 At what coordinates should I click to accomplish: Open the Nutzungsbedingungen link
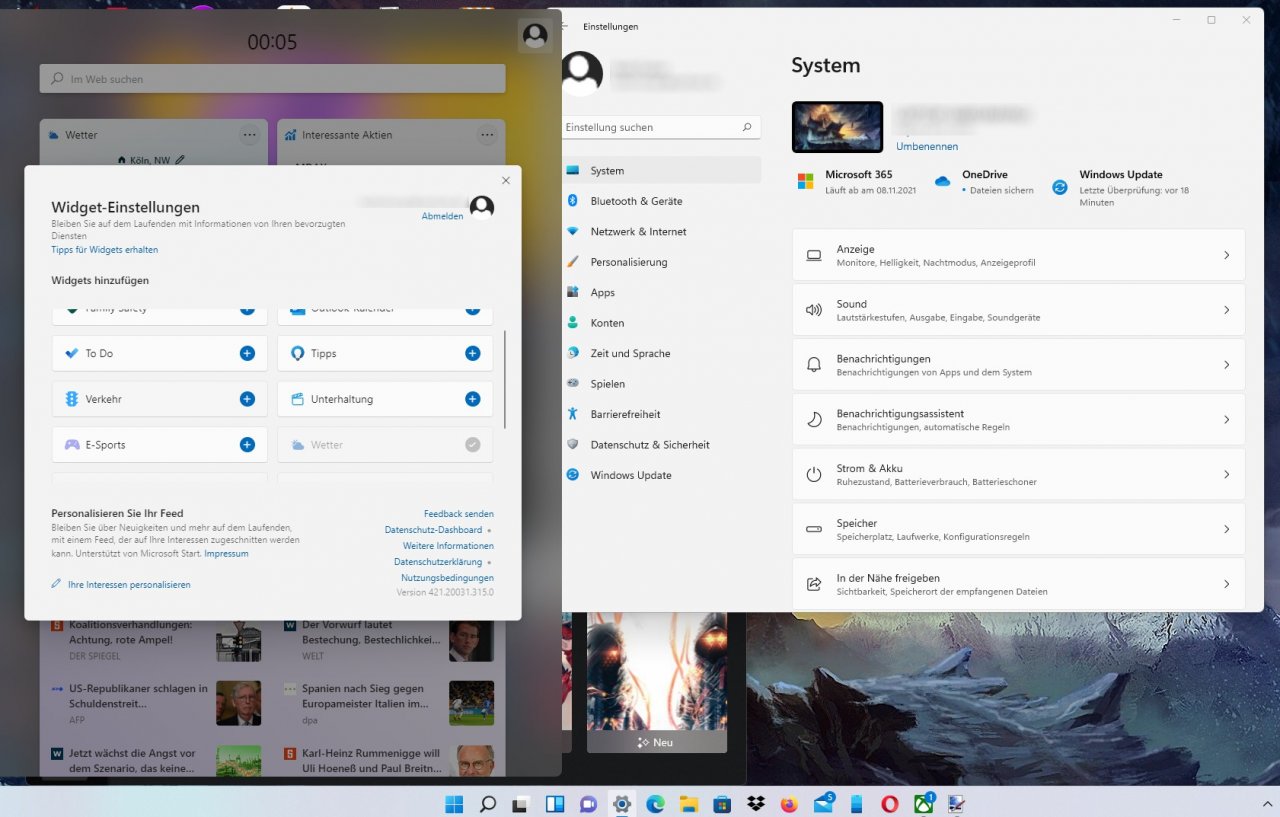point(447,578)
